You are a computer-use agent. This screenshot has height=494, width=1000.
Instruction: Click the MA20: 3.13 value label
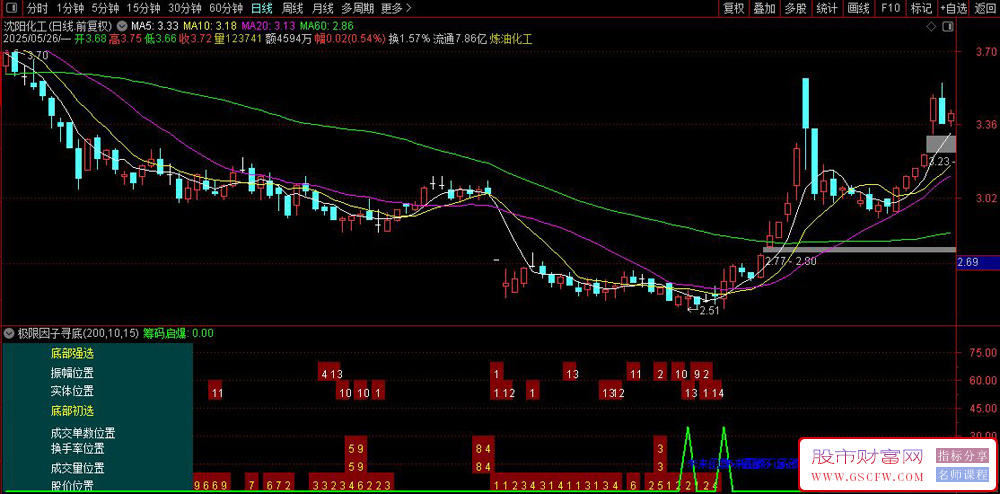268,26
